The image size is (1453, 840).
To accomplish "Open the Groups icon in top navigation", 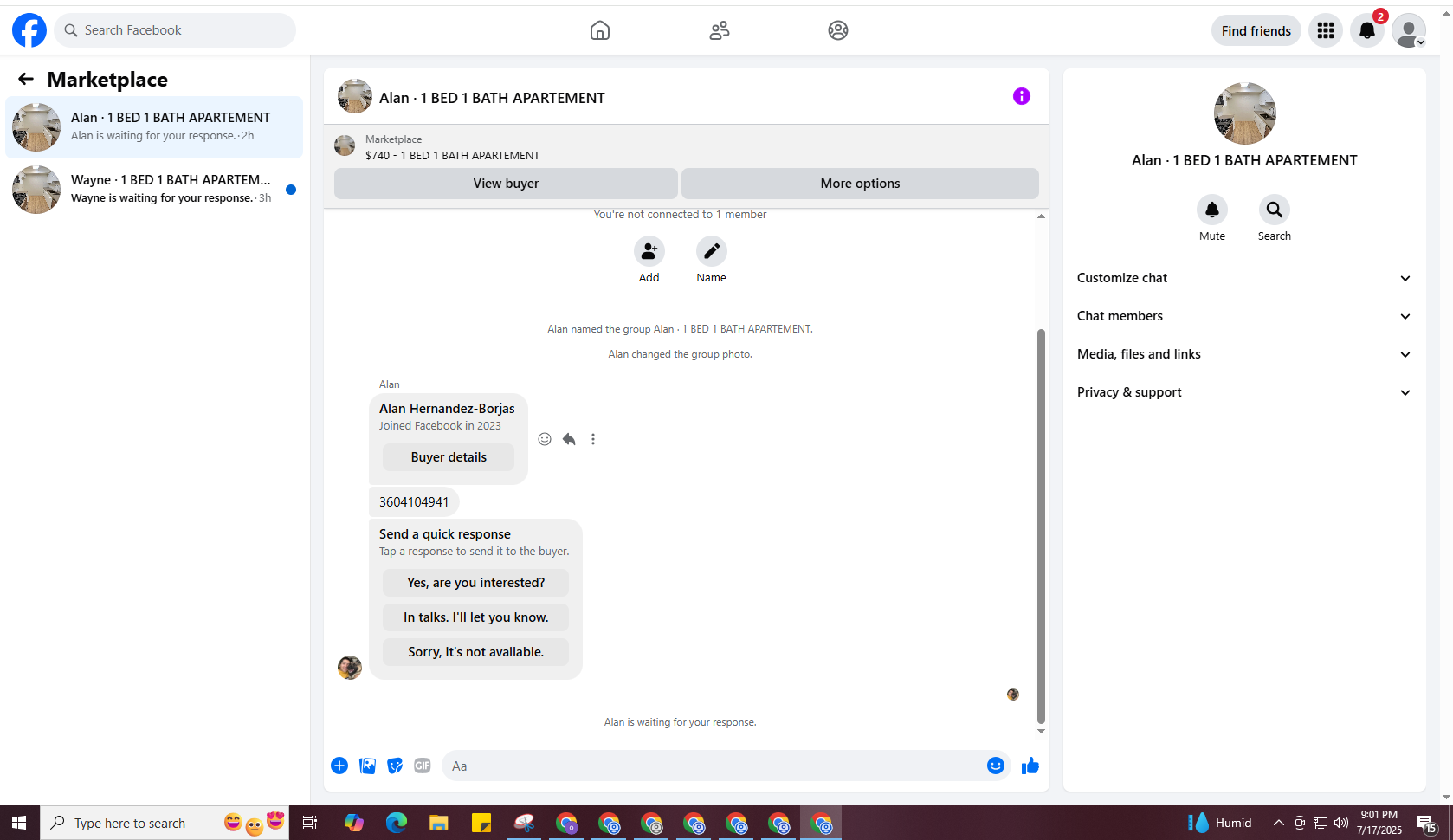I will coord(838,30).
